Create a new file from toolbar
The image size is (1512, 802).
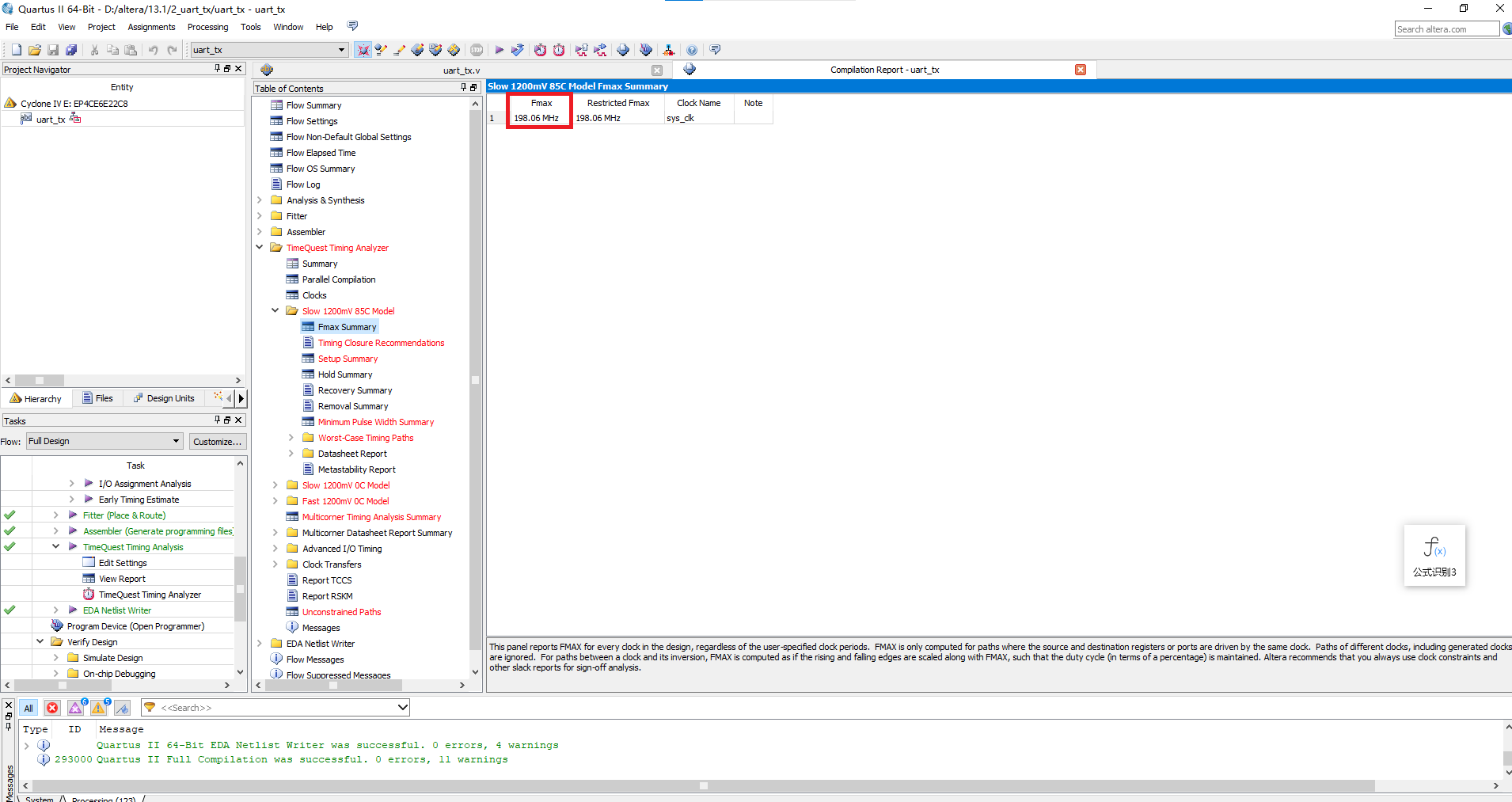(x=17, y=50)
